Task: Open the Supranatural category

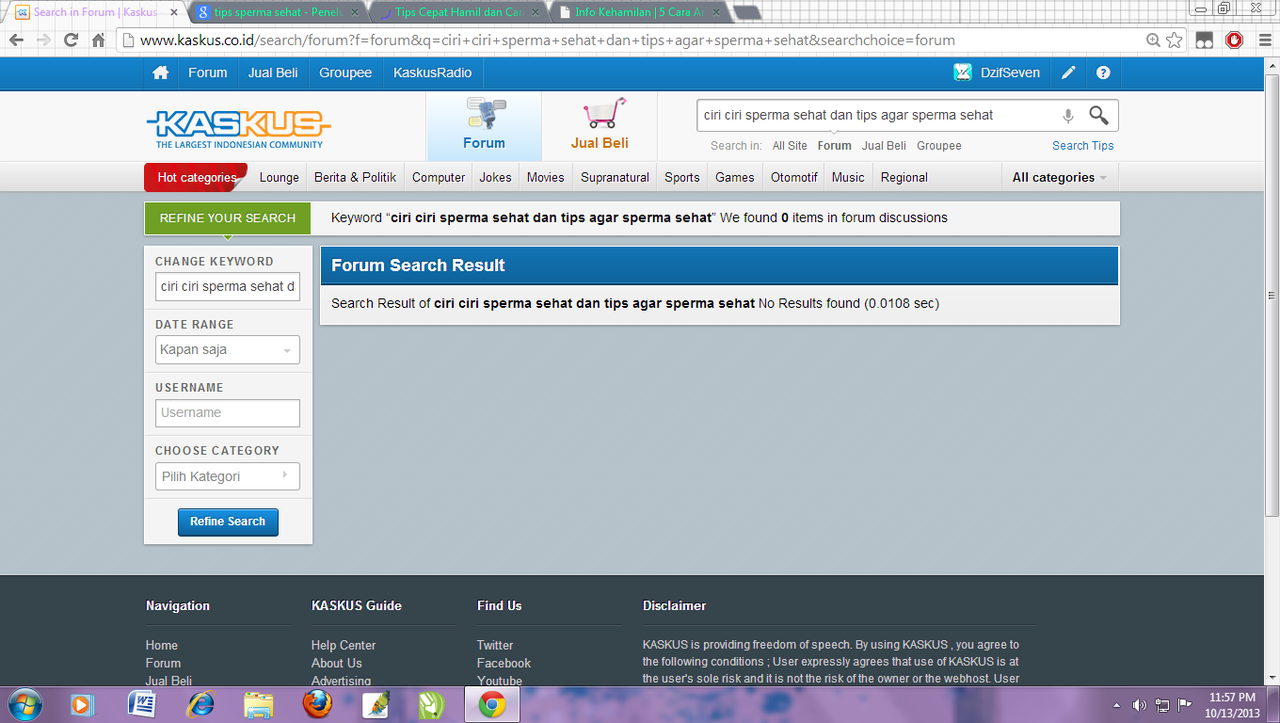Action: pyautogui.click(x=615, y=177)
